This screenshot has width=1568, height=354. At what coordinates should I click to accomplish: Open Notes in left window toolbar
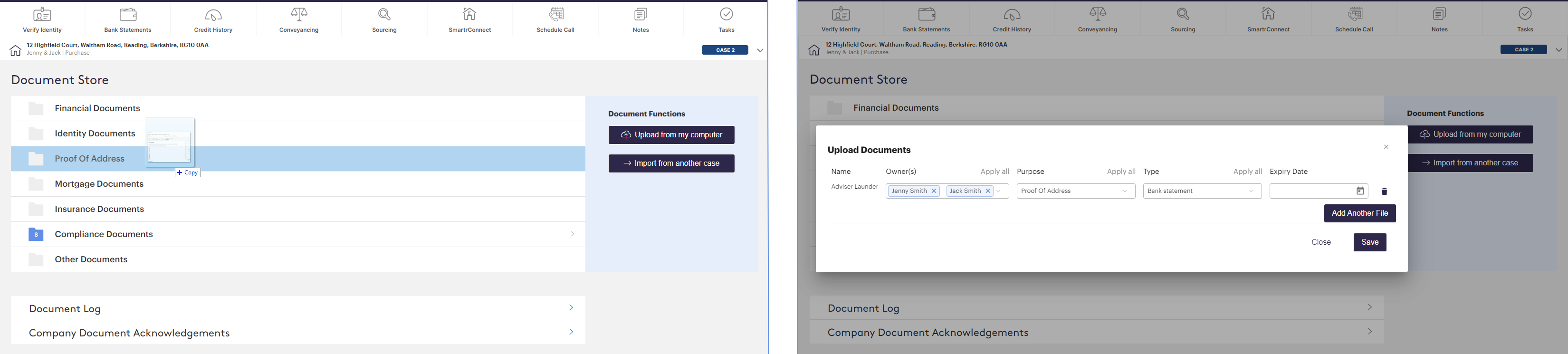[641, 19]
